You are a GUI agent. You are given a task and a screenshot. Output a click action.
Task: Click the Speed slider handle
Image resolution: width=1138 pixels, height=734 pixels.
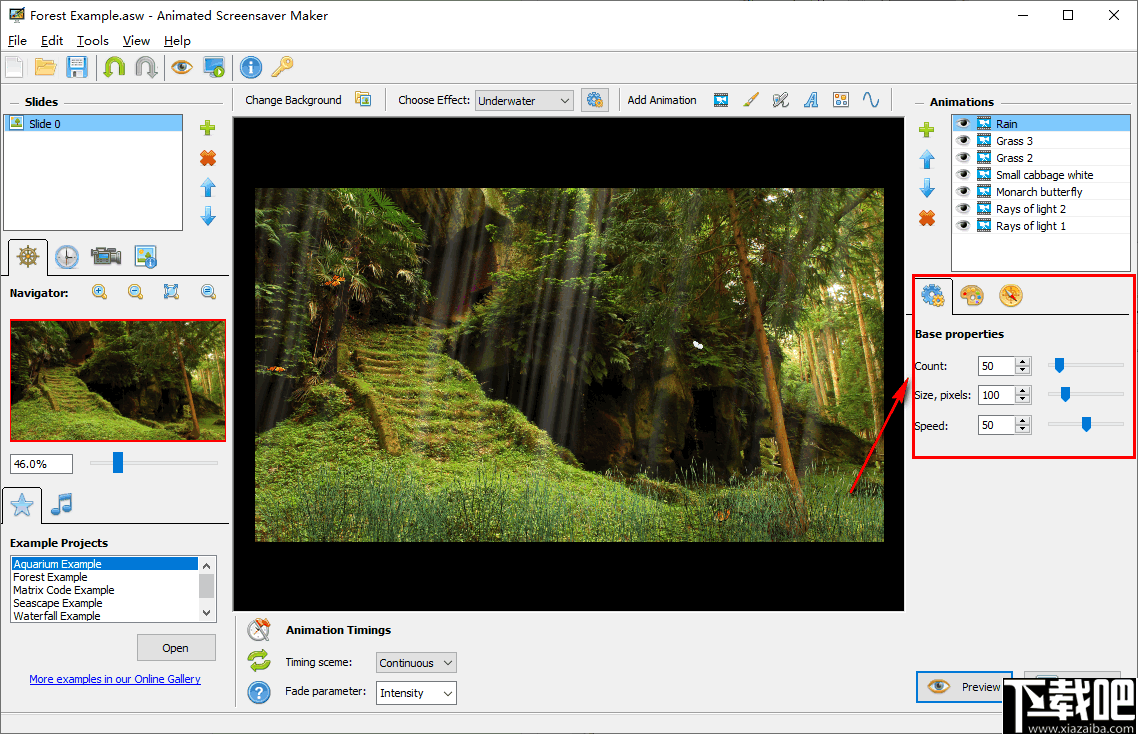pyautogui.click(x=1086, y=424)
